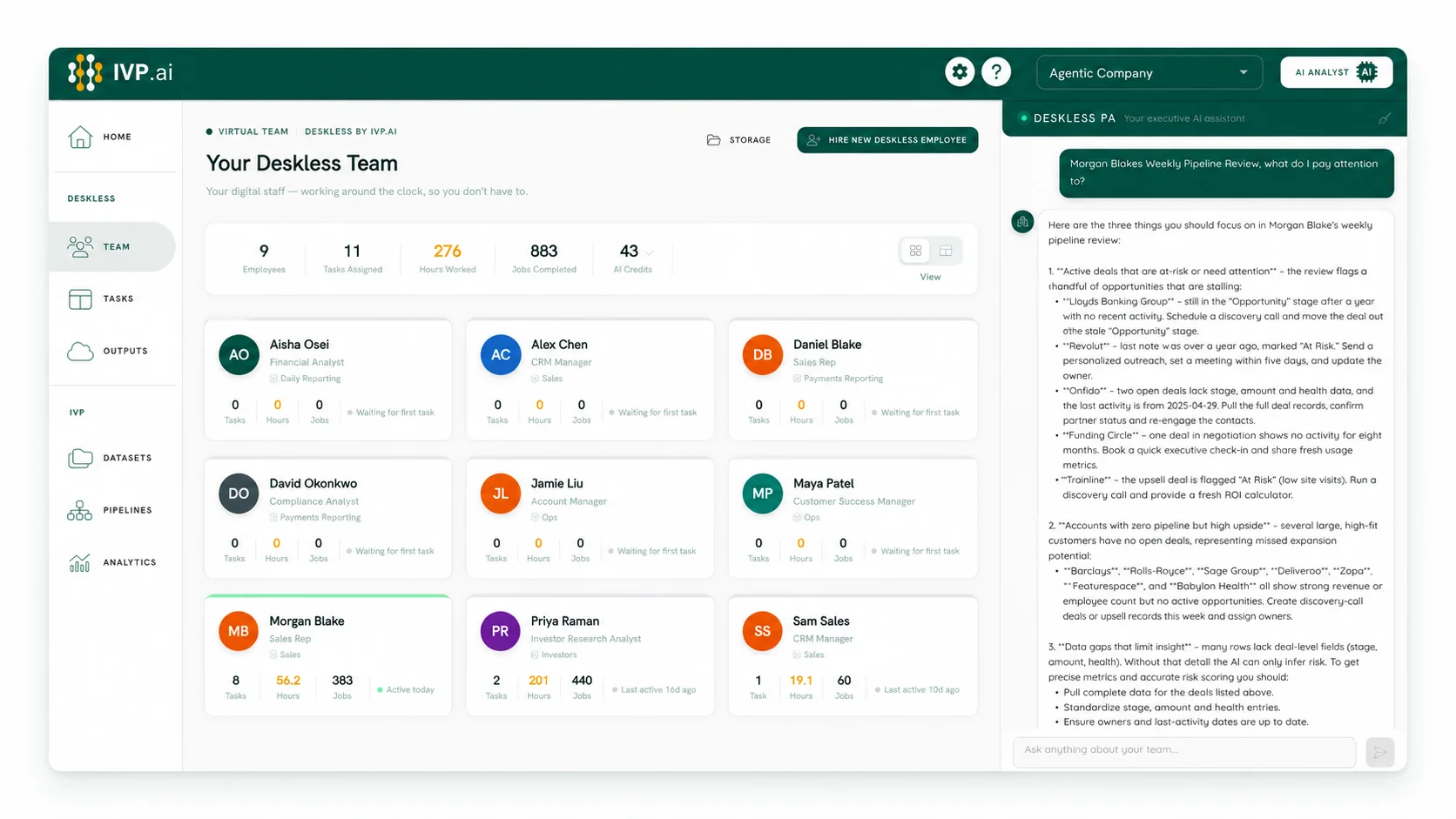This screenshot has height=819, width=1456.
Task: Click Compliance Analyst role text
Action: pos(313,501)
